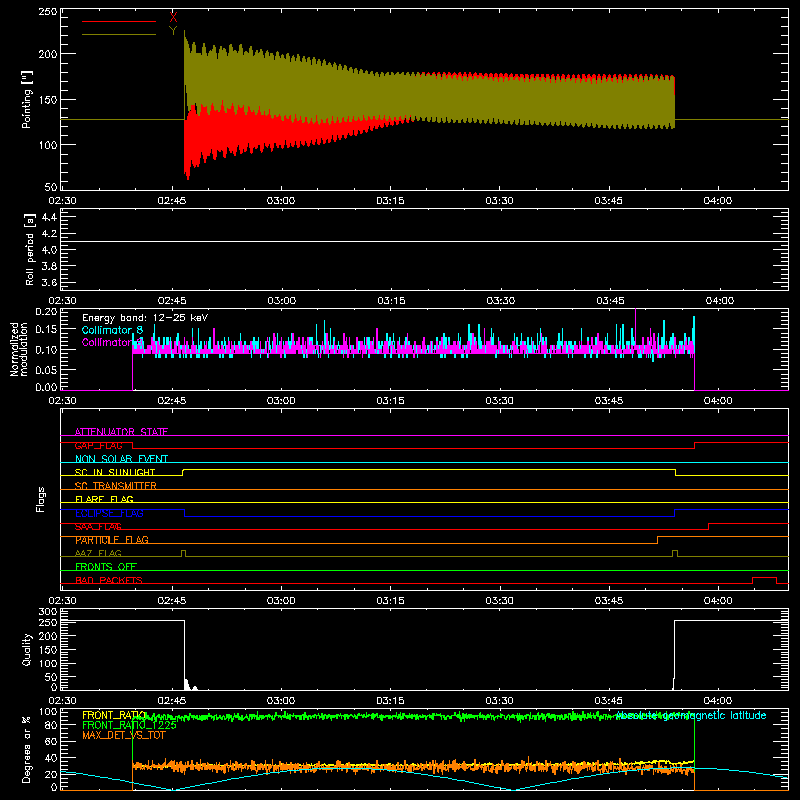Select the BAD_PACKETS flag label

point(109,580)
